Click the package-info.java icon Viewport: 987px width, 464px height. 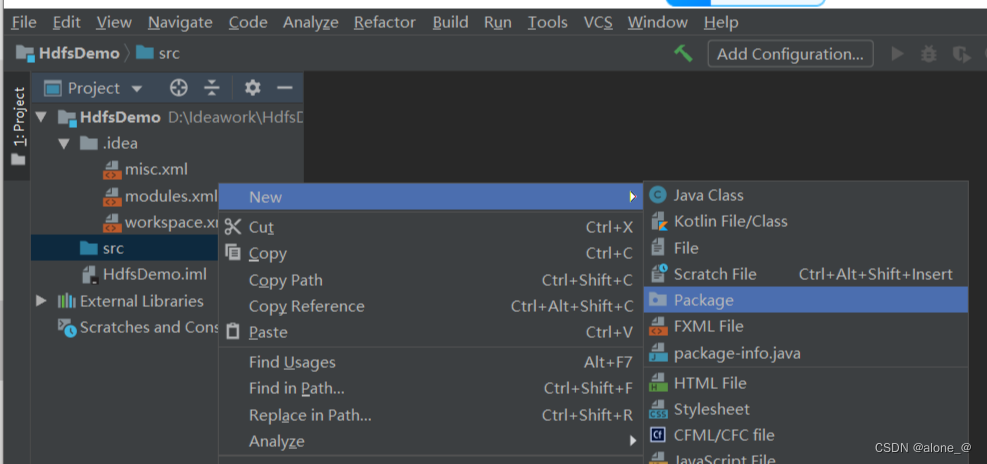tap(658, 353)
